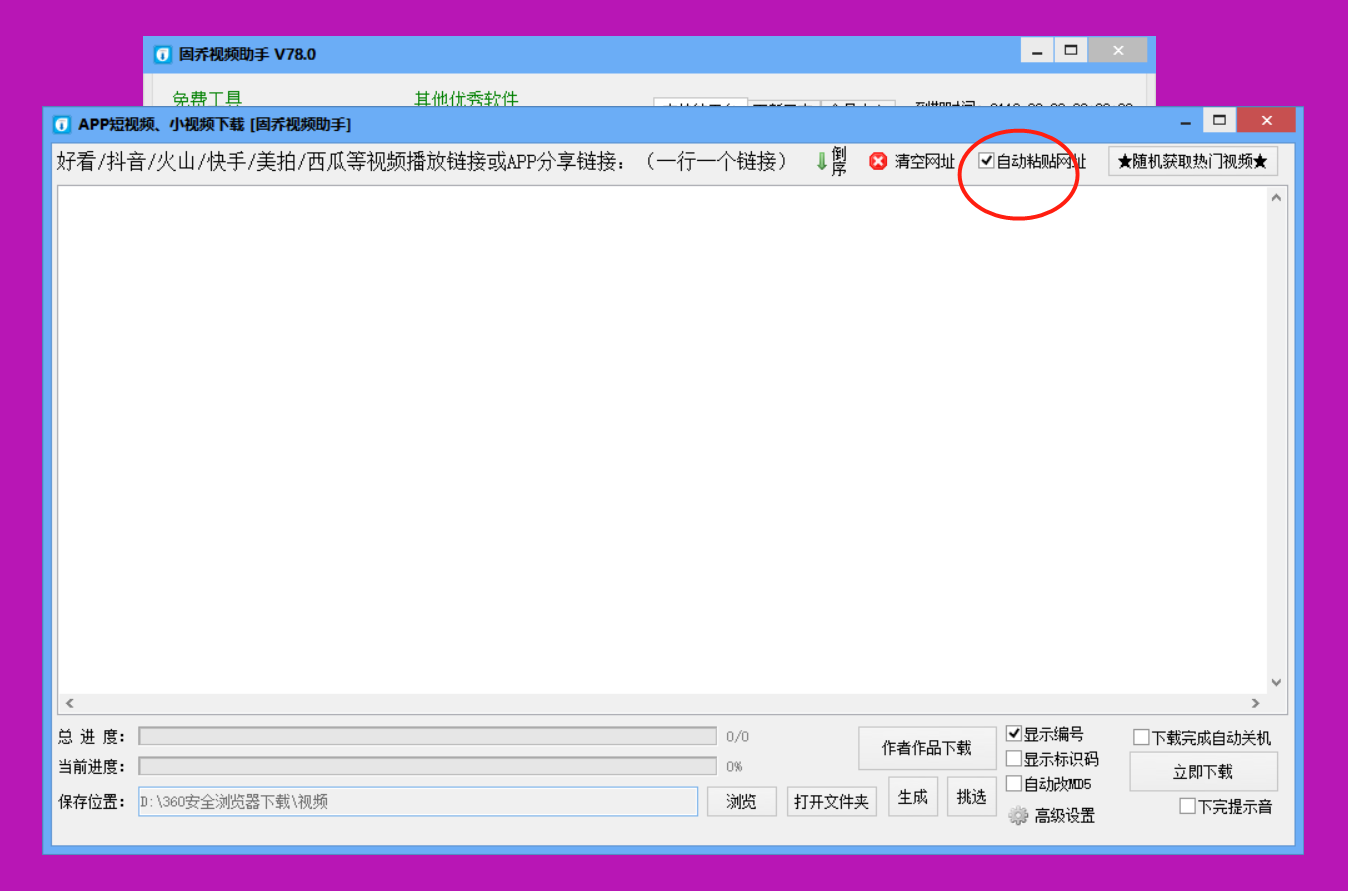Enable the 自动改MD5 checkbox

point(1014,783)
